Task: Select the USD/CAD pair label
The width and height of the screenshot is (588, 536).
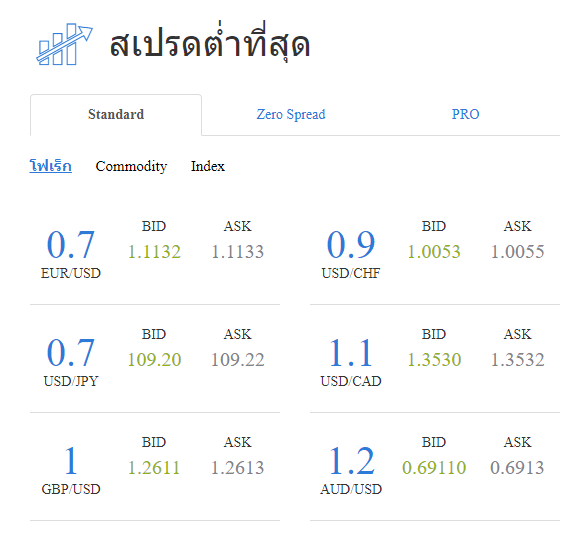Action: [x=351, y=381]
